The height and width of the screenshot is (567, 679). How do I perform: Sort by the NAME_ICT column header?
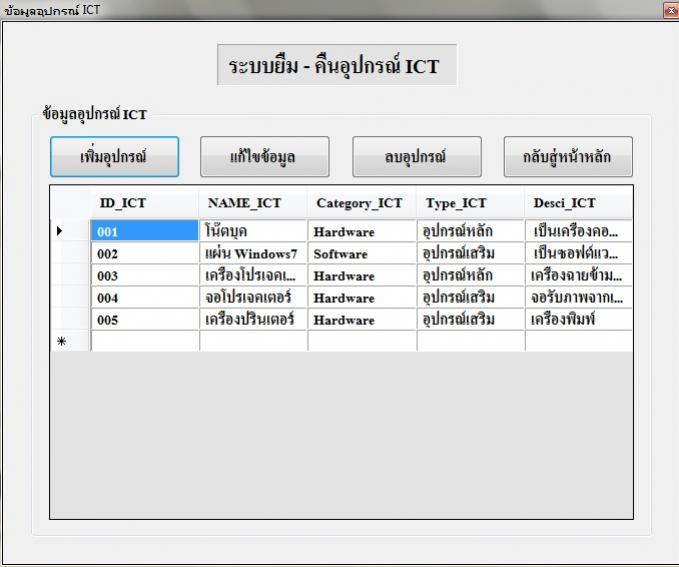click(253, 202)
